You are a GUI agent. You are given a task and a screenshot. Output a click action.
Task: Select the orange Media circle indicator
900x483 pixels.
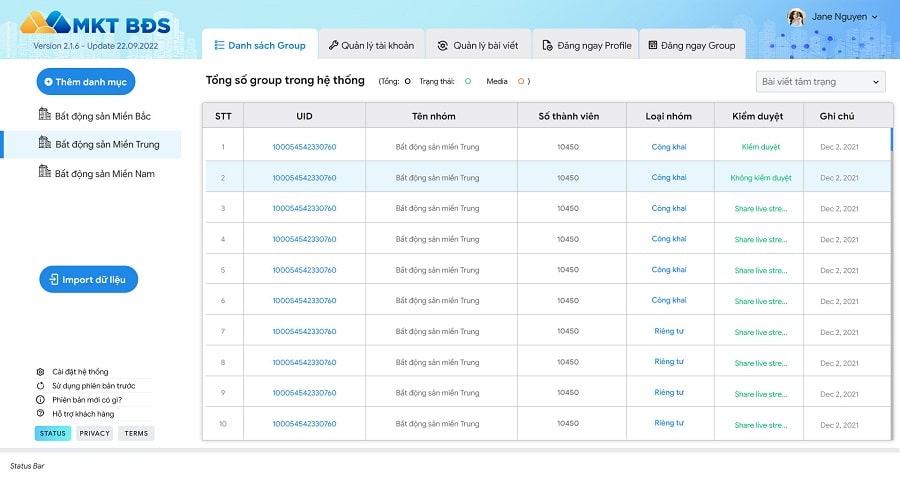click(x=521, y=81)
